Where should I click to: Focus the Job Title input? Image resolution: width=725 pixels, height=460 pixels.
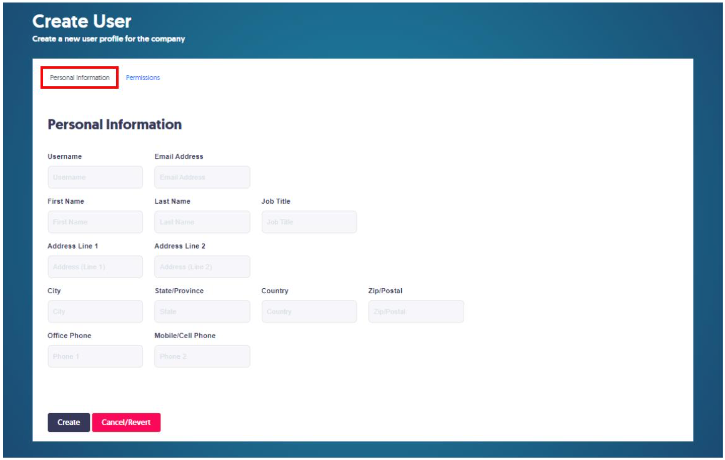coord(309,222)
